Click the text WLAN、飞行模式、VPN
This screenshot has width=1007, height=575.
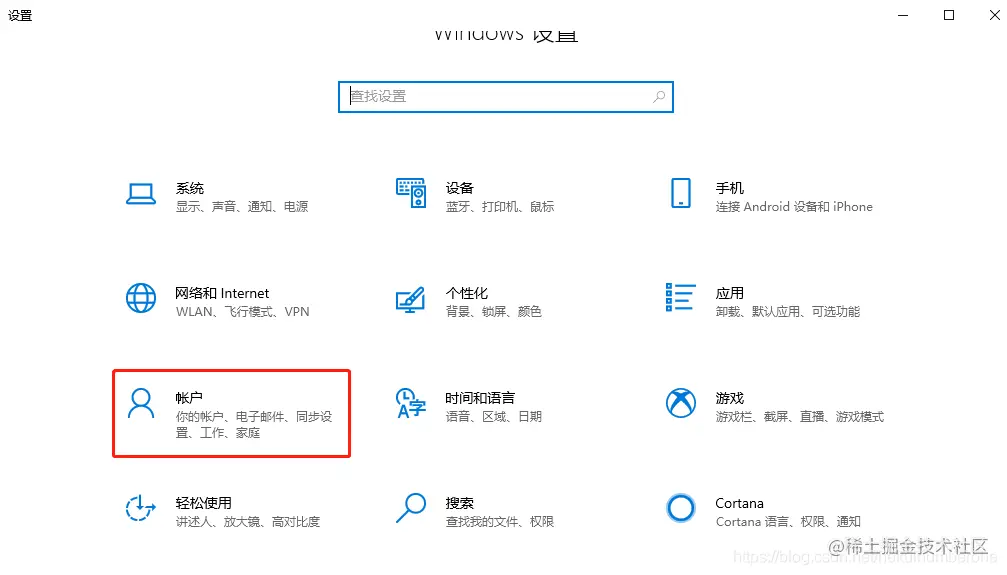243,312
